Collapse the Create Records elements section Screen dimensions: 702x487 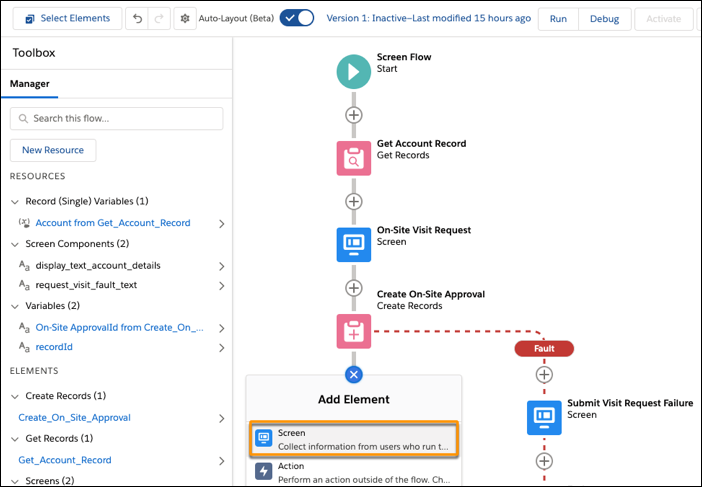click(x=15, y=396)
